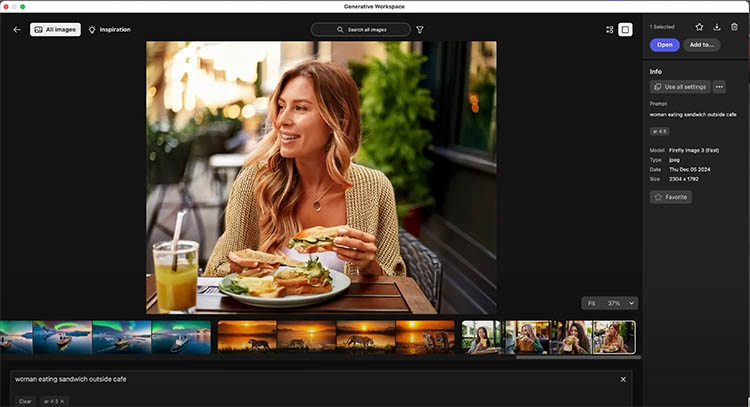Remove the ar 4:3 filter chip
The height and width of the screenshot is (407, 750).
[x=62, y=401]
